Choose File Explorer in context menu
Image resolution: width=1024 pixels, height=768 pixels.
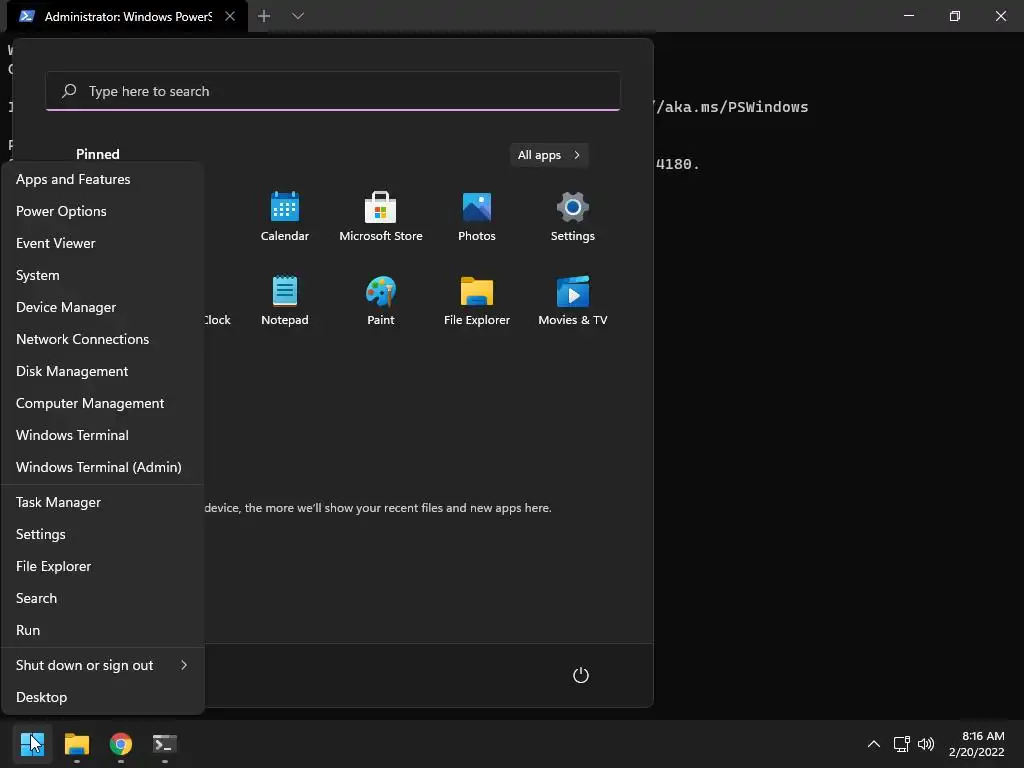[103, 566]
